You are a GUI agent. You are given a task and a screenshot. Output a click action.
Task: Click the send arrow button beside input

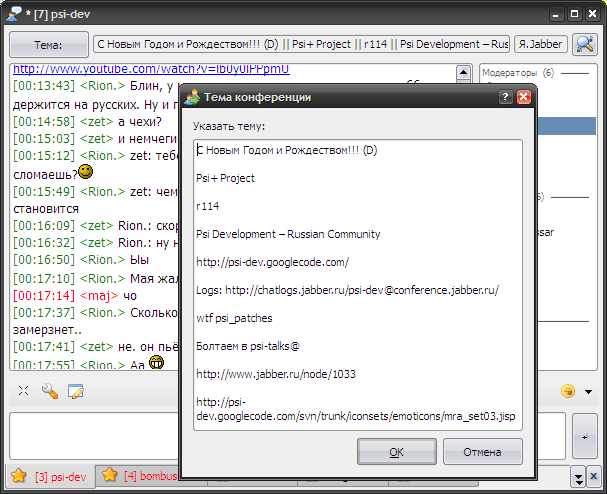point(583,438)
